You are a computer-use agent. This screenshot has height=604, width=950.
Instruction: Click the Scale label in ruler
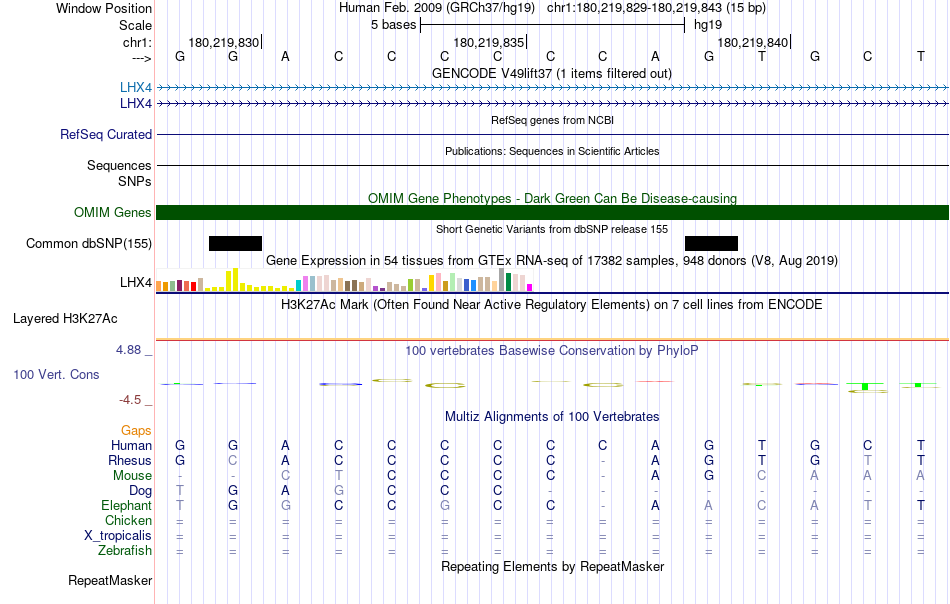coord(135,25)
